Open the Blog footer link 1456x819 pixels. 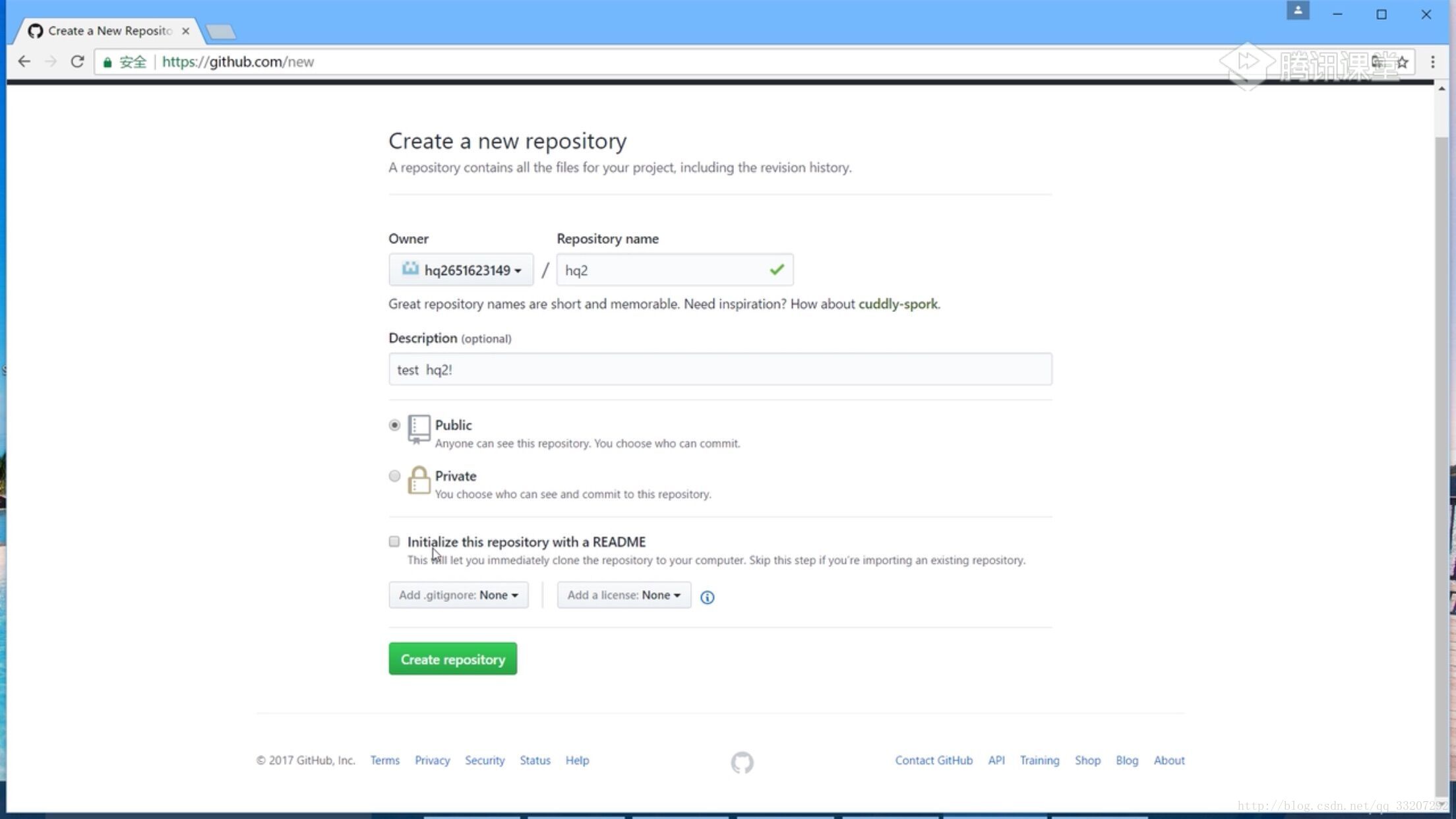(x=1127, y=760)
